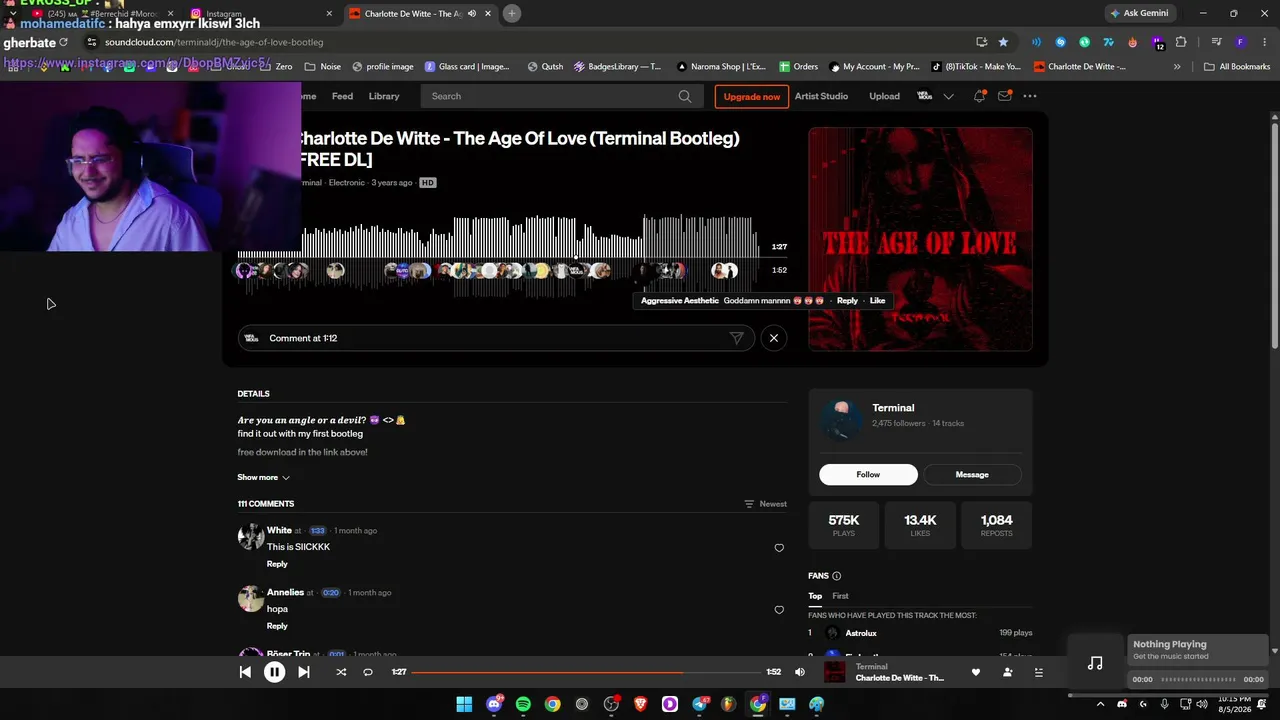Reply to Aggressive Aesthetic's waveform comment
1280x720 pixels.
coord(847,300)
